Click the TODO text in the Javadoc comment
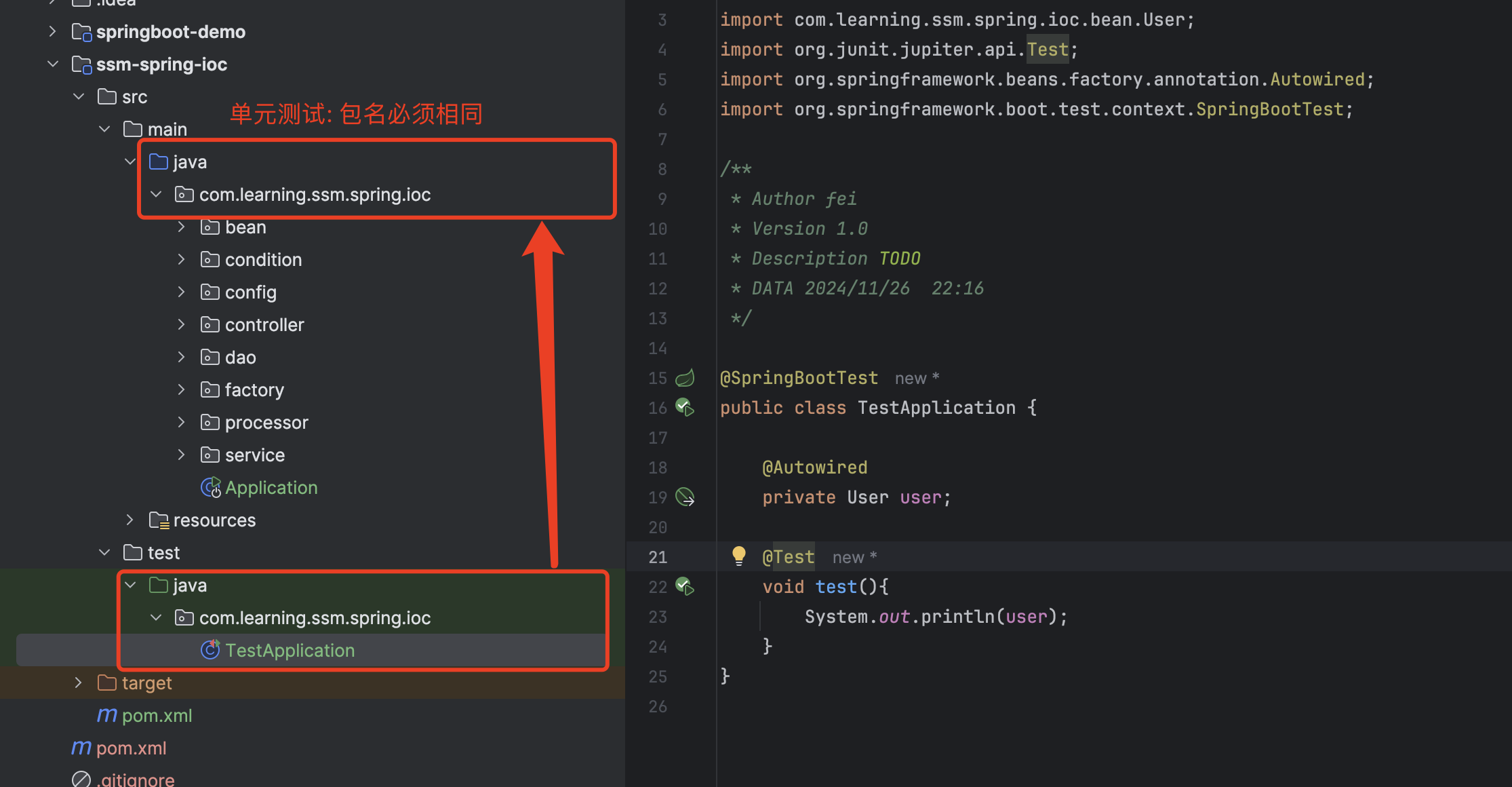 click(x=900, y=258)
